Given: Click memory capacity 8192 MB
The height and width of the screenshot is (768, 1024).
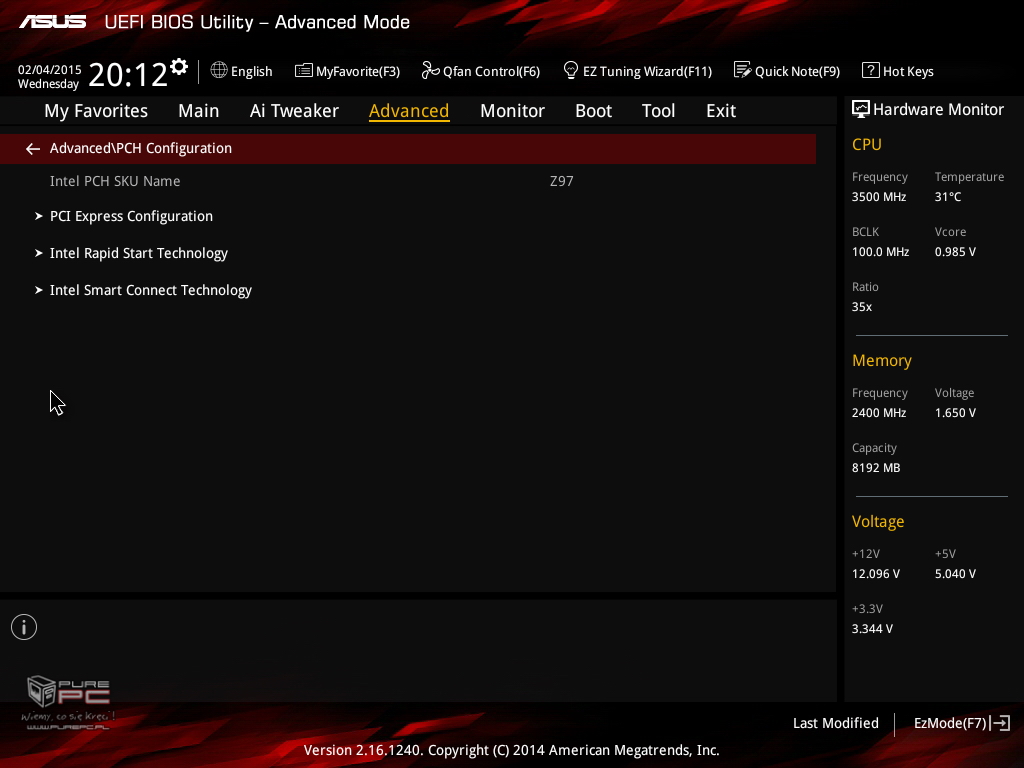Looking at the screenshot, I should [876, 468].
